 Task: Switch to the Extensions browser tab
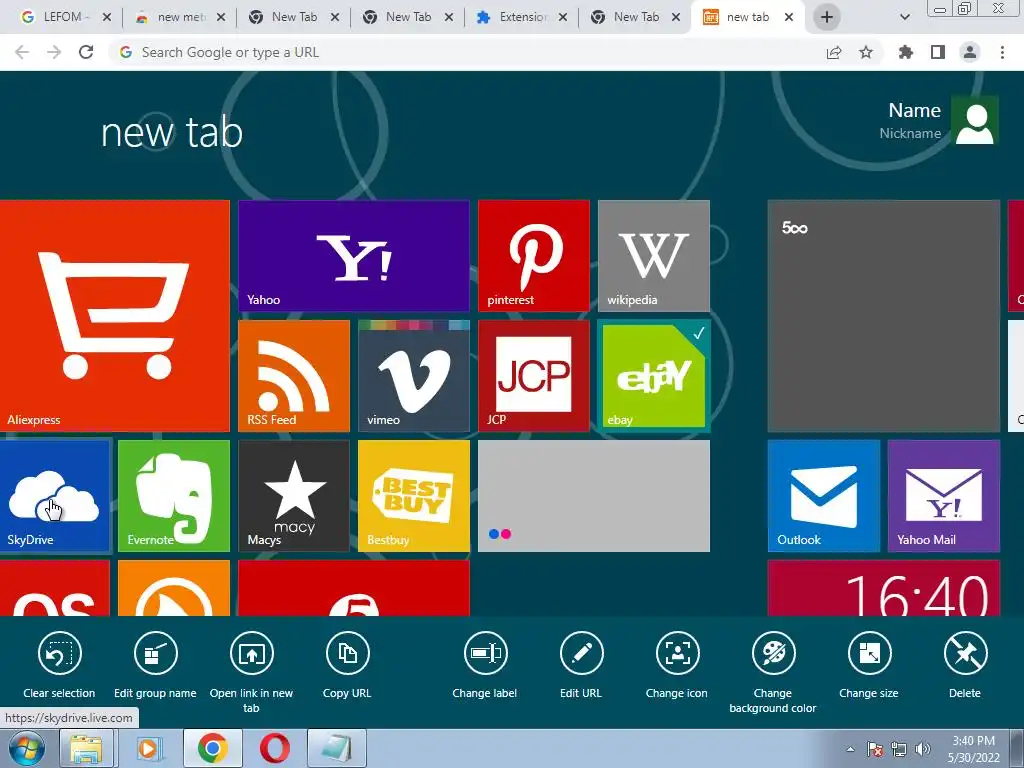(520, 17)
